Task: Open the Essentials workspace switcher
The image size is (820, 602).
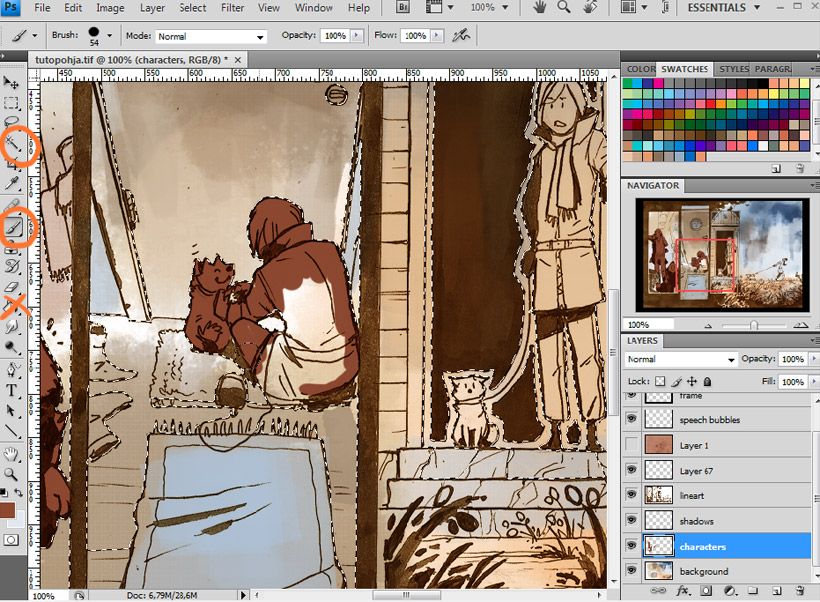Action: click(x=737, y=8)
